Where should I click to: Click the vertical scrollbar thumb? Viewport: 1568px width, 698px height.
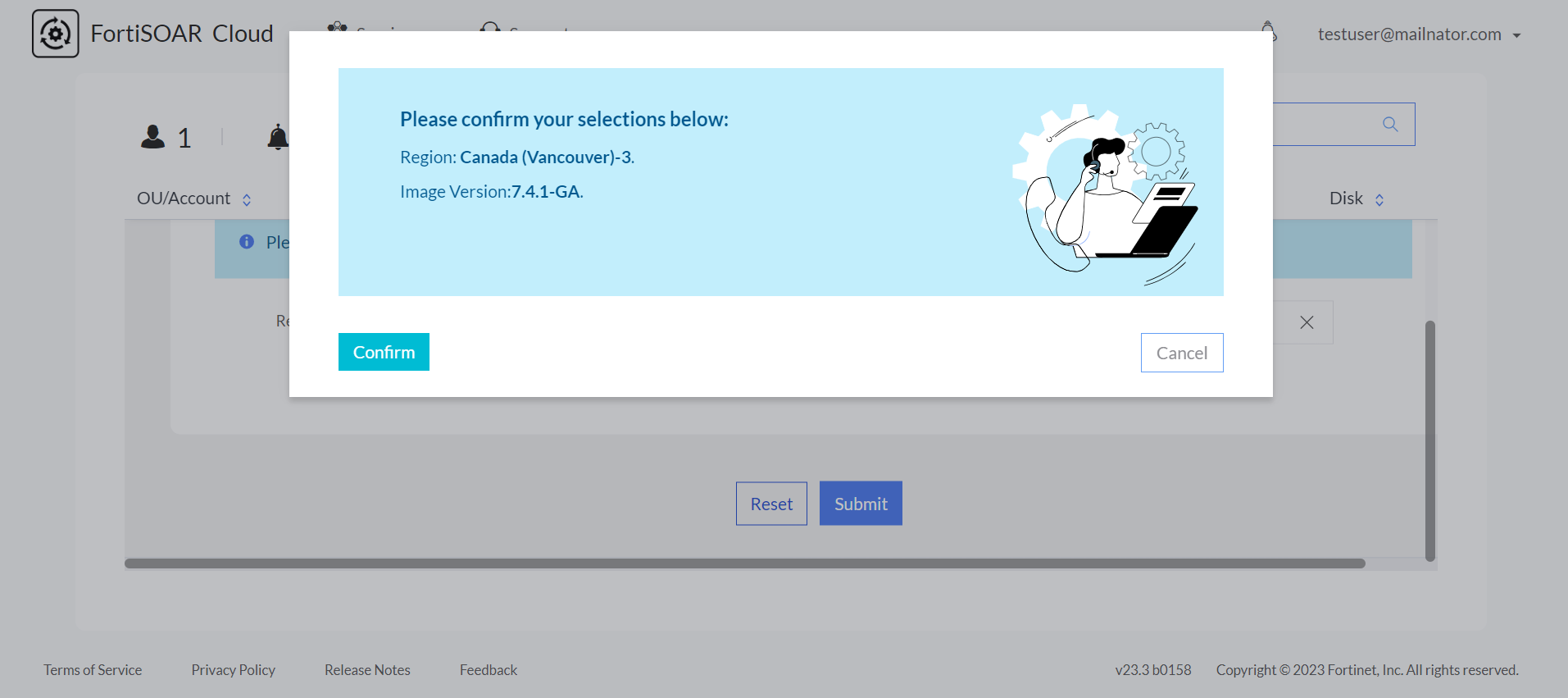pyautogui.click(x=1429, y=441)
